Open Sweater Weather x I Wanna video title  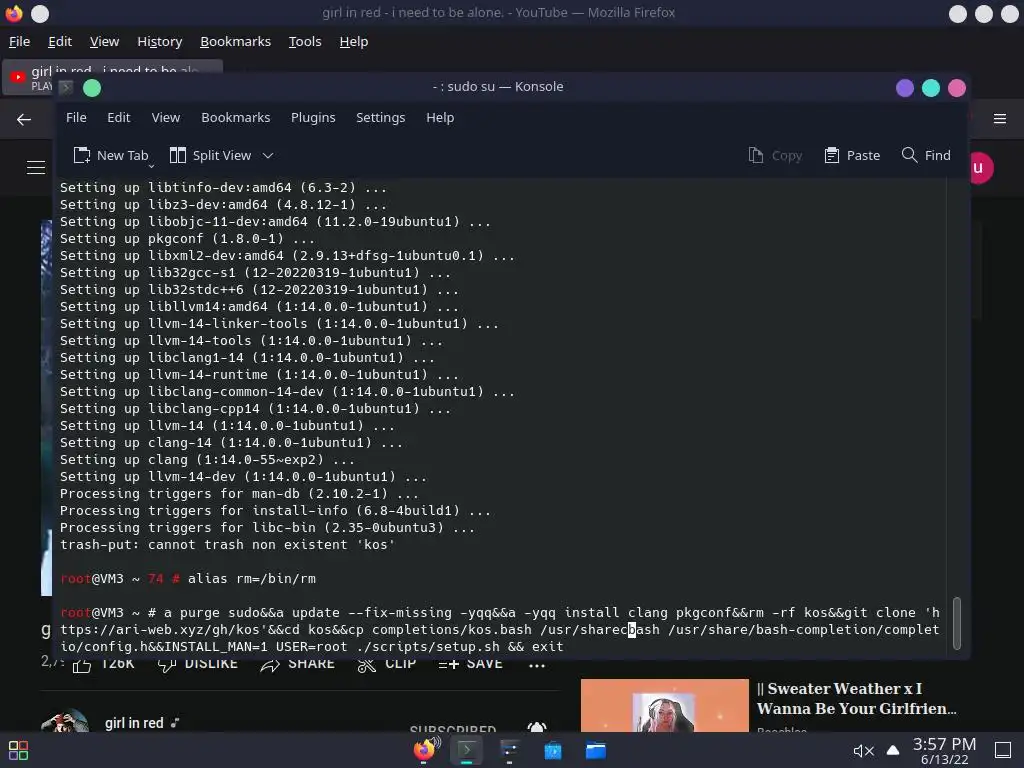856,699
